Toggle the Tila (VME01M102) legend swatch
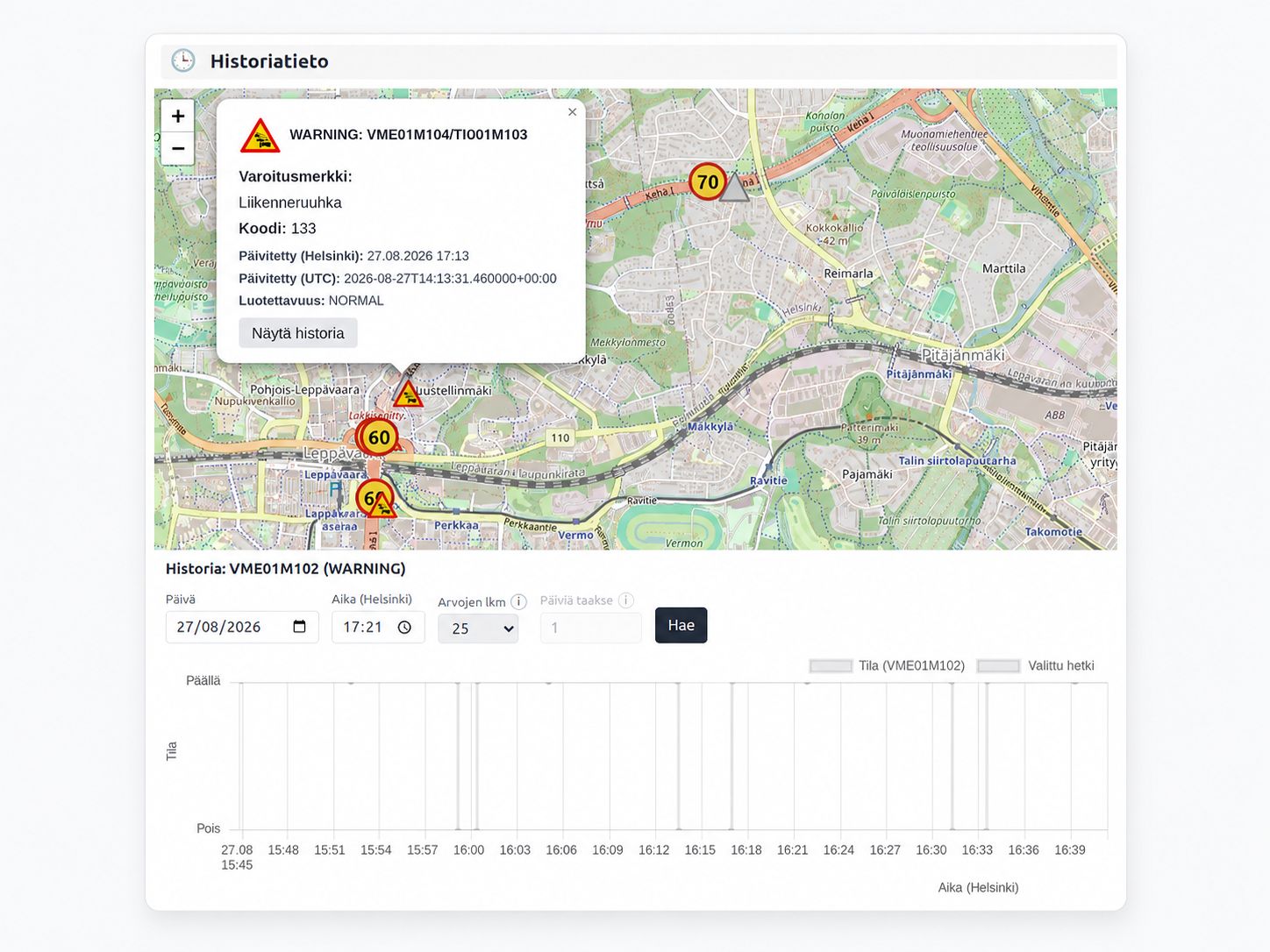The height and width of the screenshot is (952, 1270). (831, 666)
